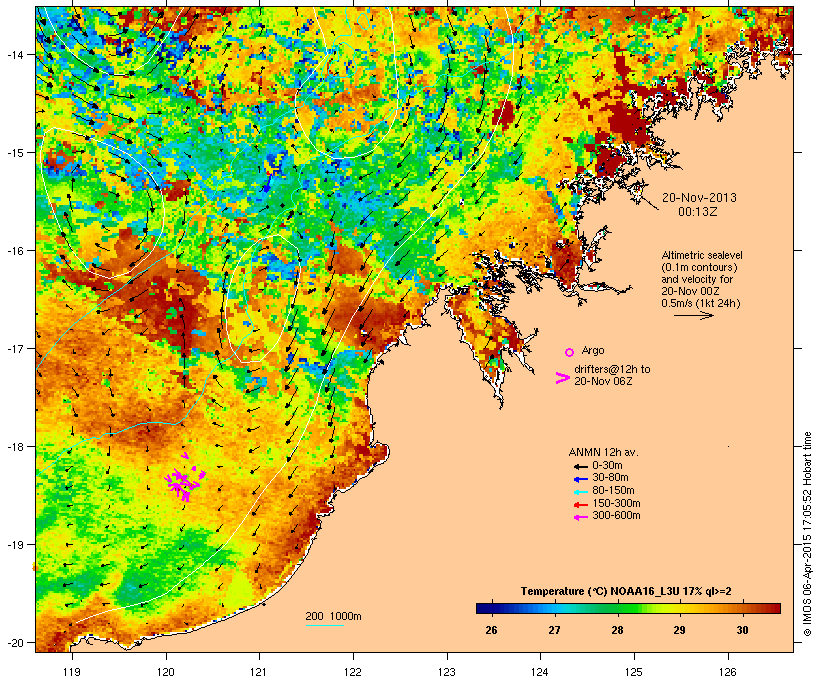
Task: Click the 'ANMN 12h av.' heading
Action: (x=603, y=452)
